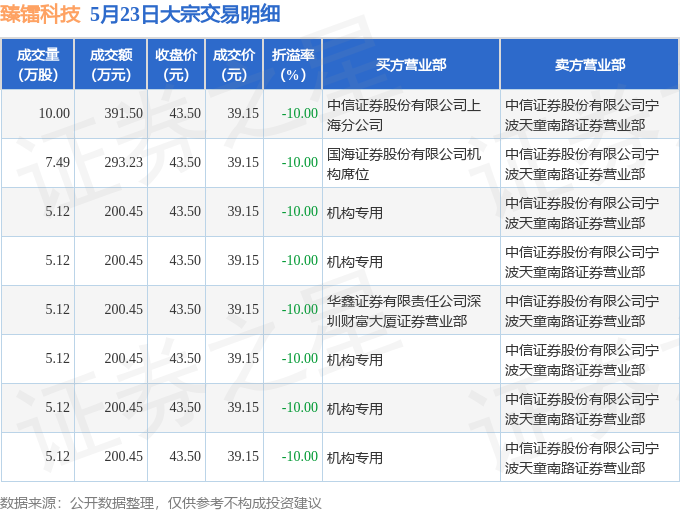Select the 收盘价(元) column header
This screenshot has height=512, width=680.
pyautogui.click(x=176, y=65)
